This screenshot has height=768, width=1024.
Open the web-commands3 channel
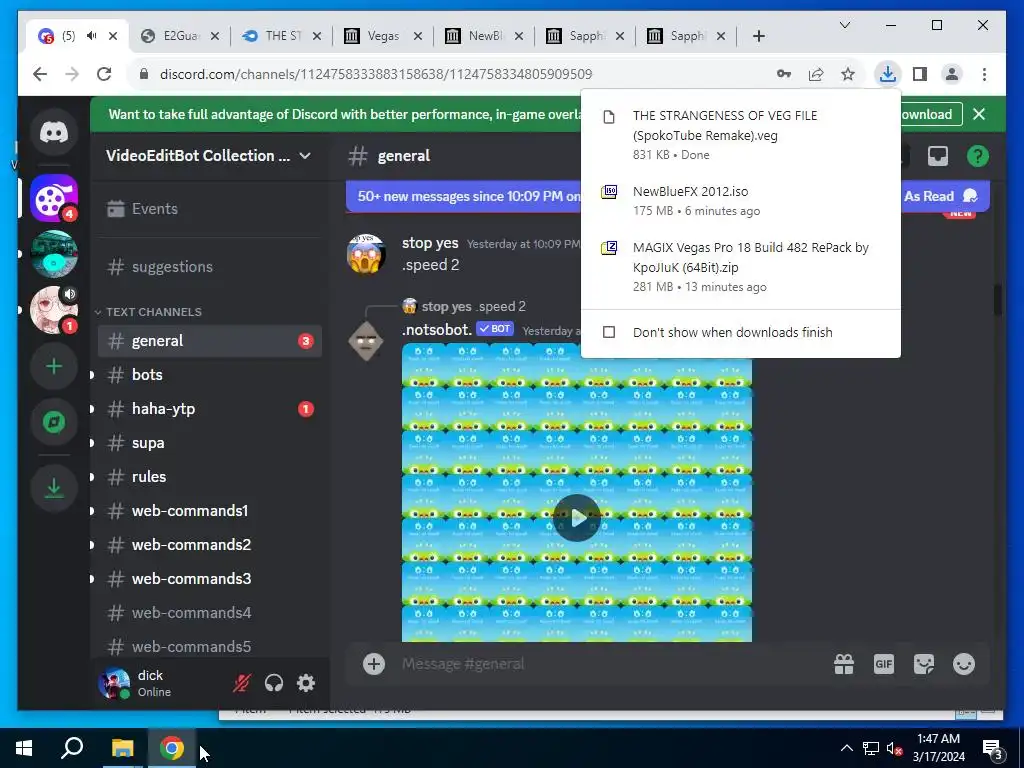click(x=209, y=579)
